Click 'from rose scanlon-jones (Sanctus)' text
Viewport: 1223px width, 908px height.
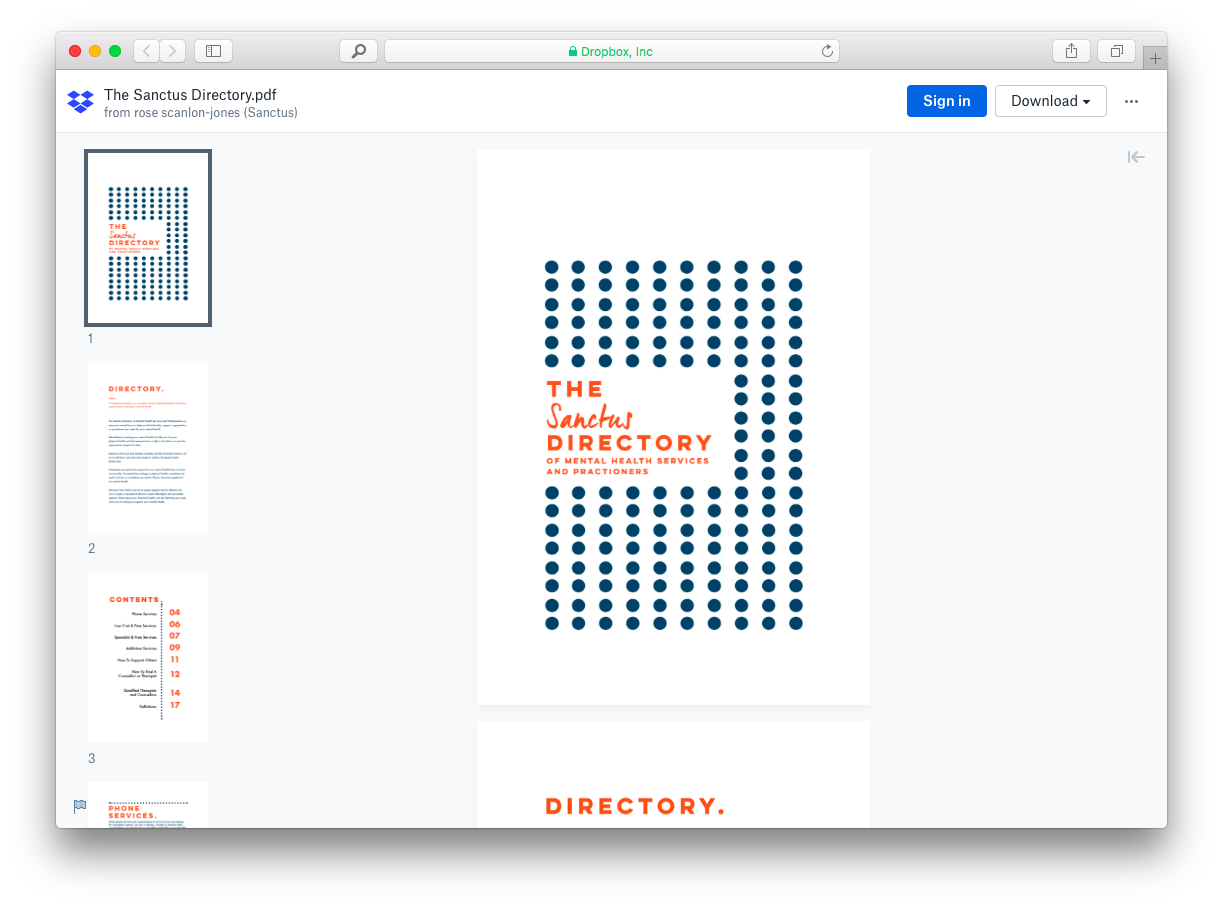click(x=201, y=113)
